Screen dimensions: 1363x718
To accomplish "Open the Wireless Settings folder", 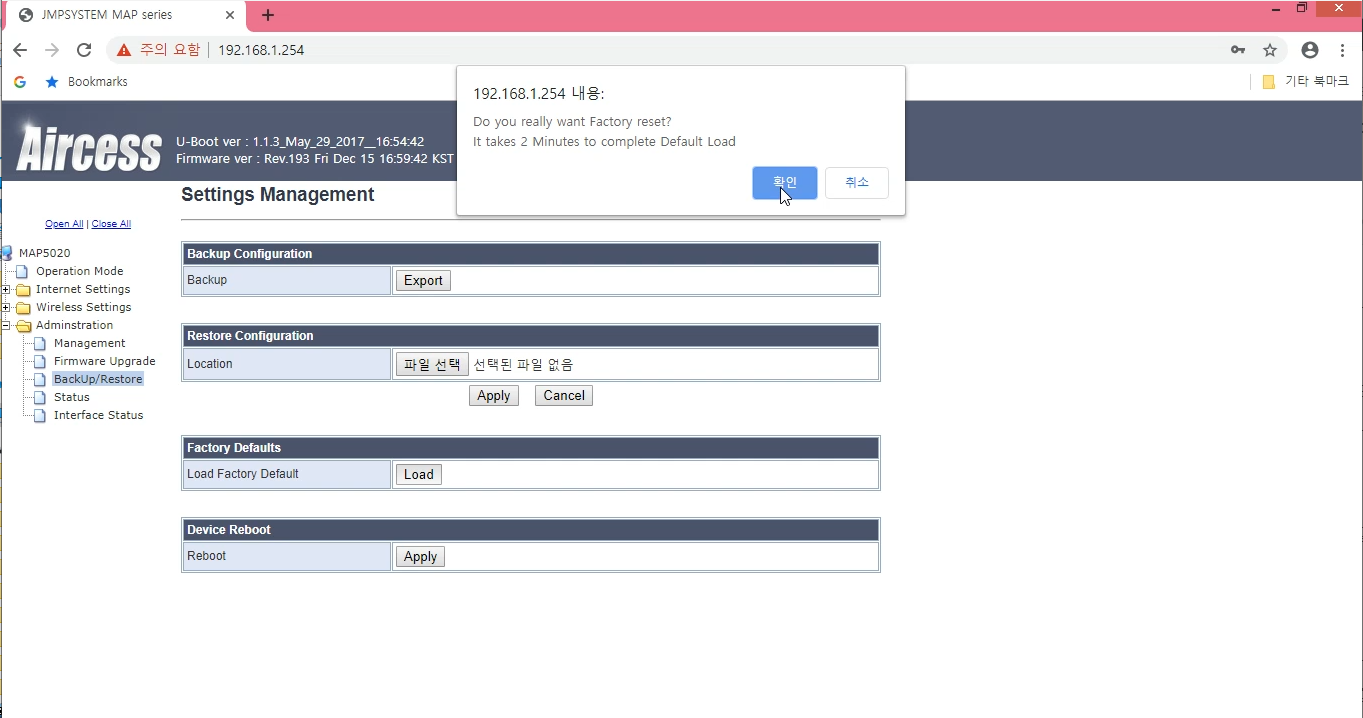I will point(84,307).
